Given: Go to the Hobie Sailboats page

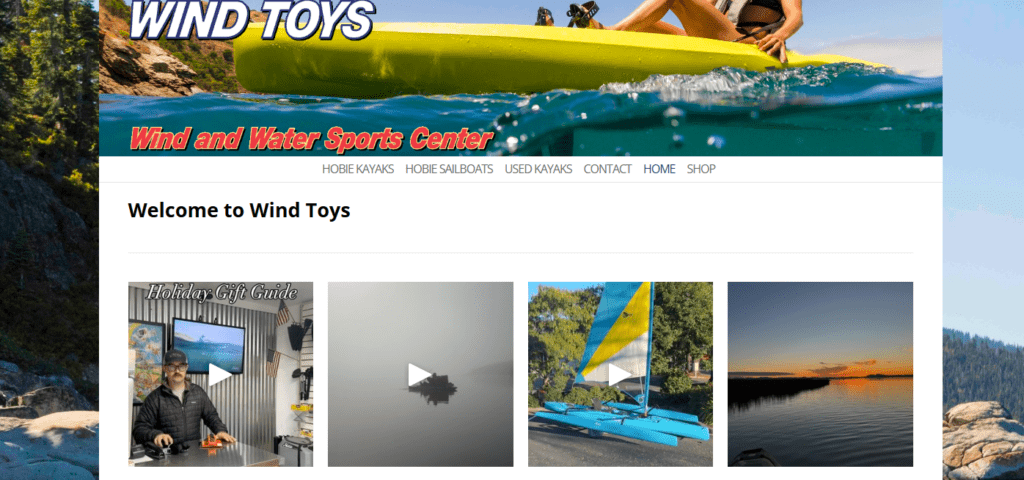Looking at the screenshot, I should click(449, 169).
